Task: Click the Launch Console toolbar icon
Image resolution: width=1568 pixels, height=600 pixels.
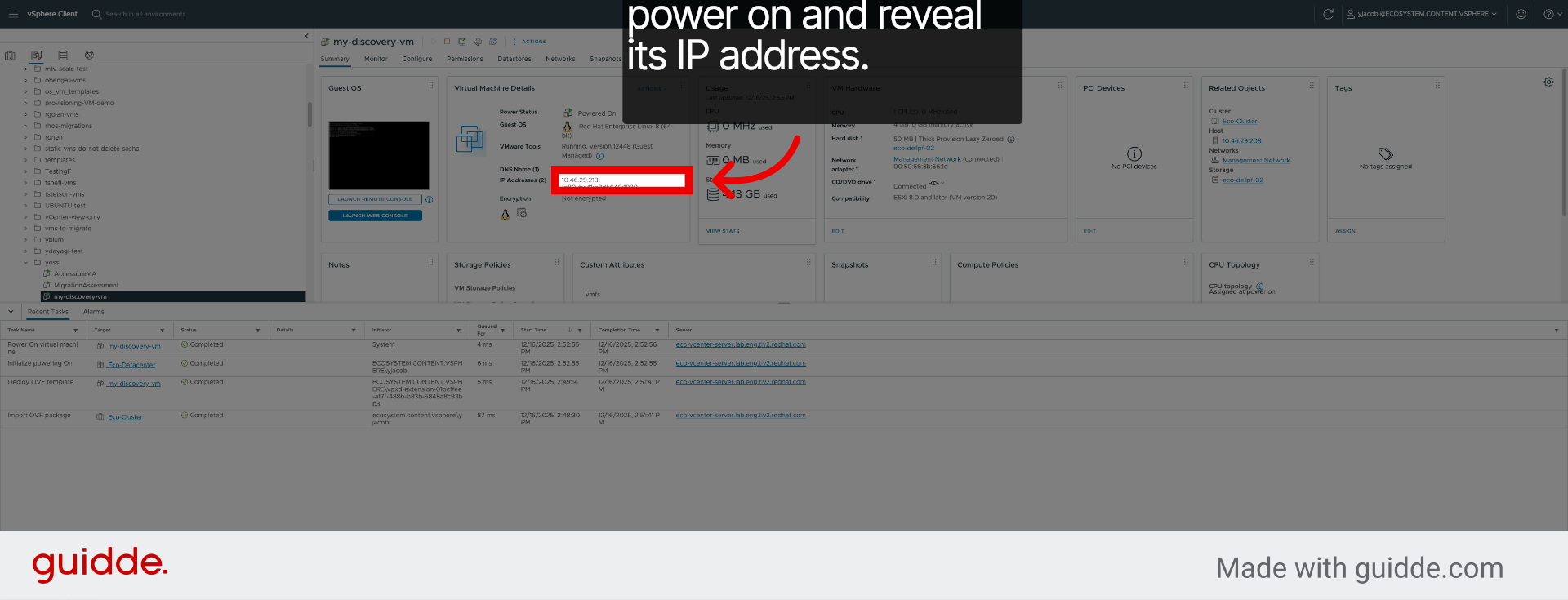Action: (462, 42)
